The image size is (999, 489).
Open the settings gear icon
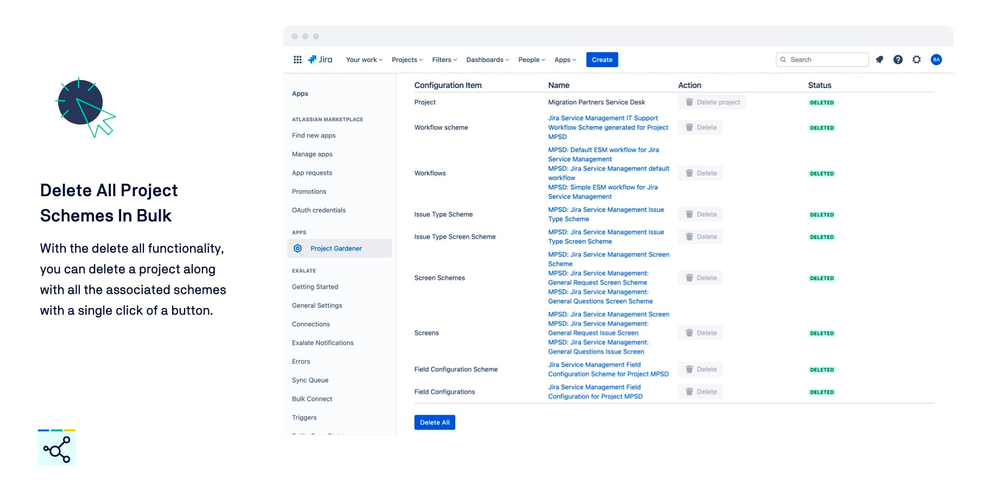pos(916,60)
